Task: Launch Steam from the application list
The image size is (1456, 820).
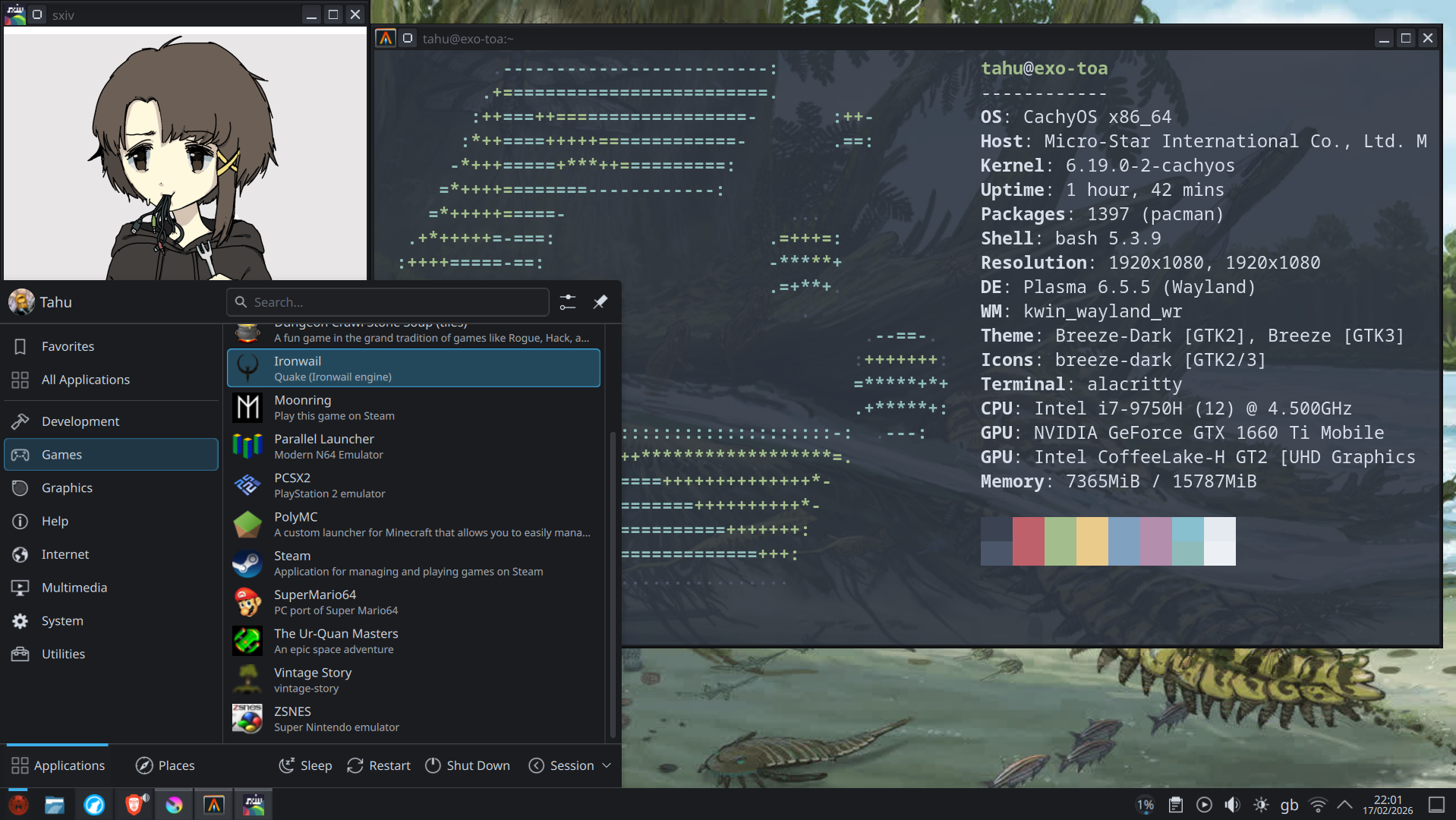Action: click(414, 563)
